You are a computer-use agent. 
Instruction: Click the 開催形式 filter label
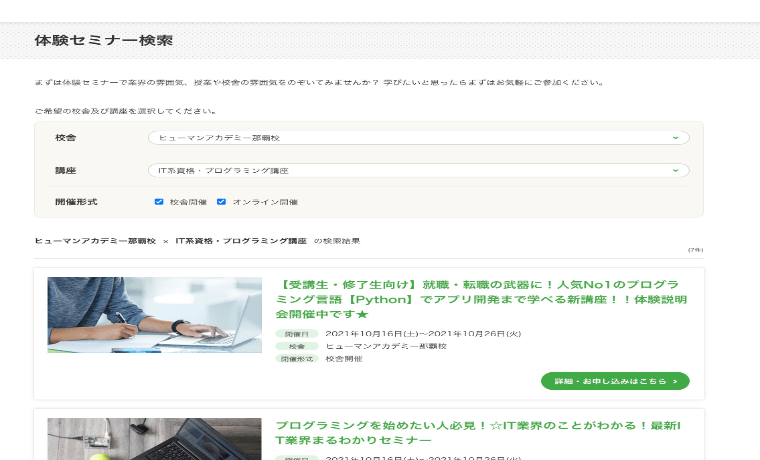tap(76, 202)
